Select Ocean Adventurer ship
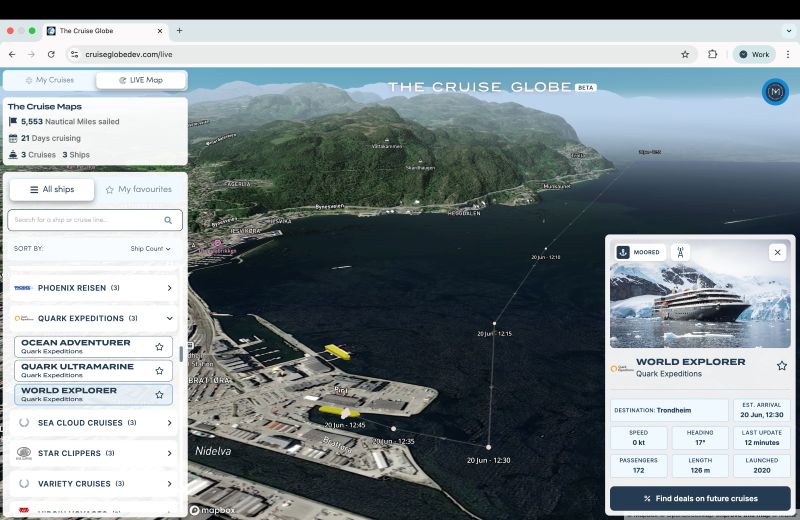This screenshot has width=800, height=520. click(93, 346)
